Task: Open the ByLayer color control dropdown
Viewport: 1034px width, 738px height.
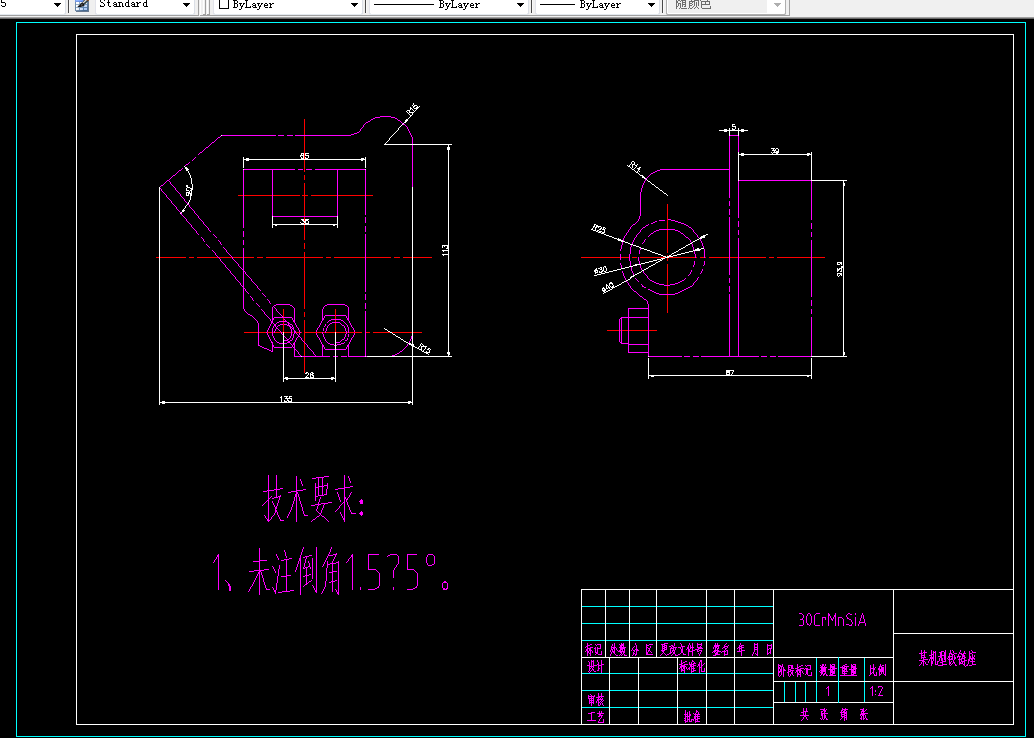Action: coord(352,5)
